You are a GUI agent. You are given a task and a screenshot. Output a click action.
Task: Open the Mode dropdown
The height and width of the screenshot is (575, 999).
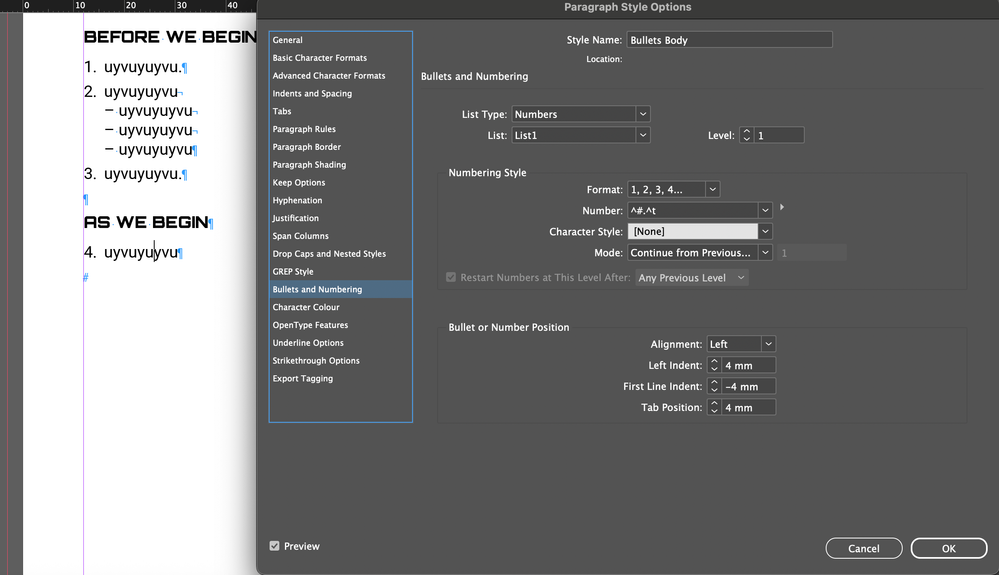pos(700,252)
